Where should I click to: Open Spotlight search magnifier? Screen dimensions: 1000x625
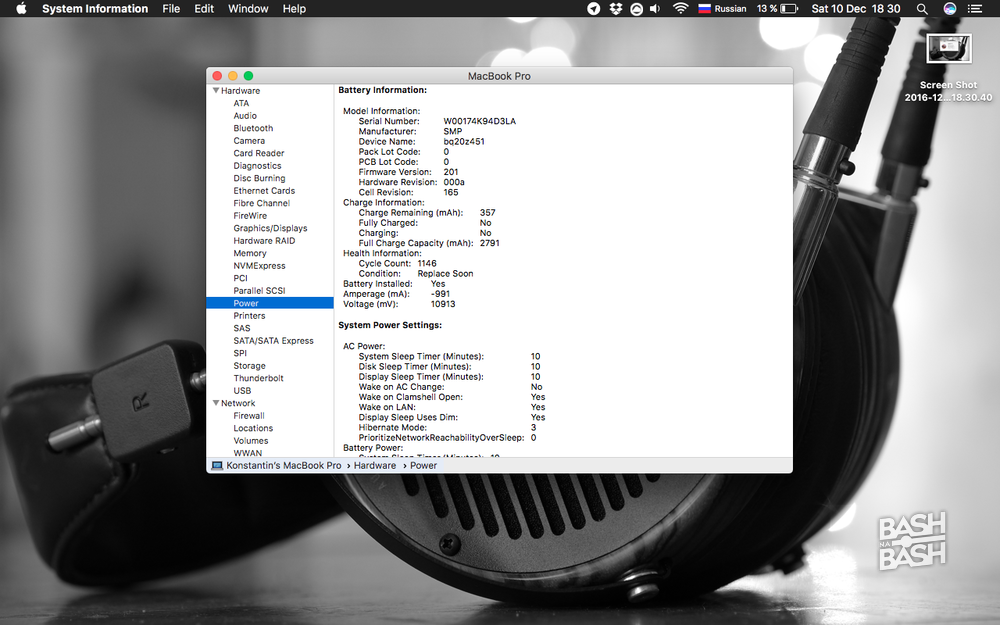pyautogui.click(x=922, y=8)
